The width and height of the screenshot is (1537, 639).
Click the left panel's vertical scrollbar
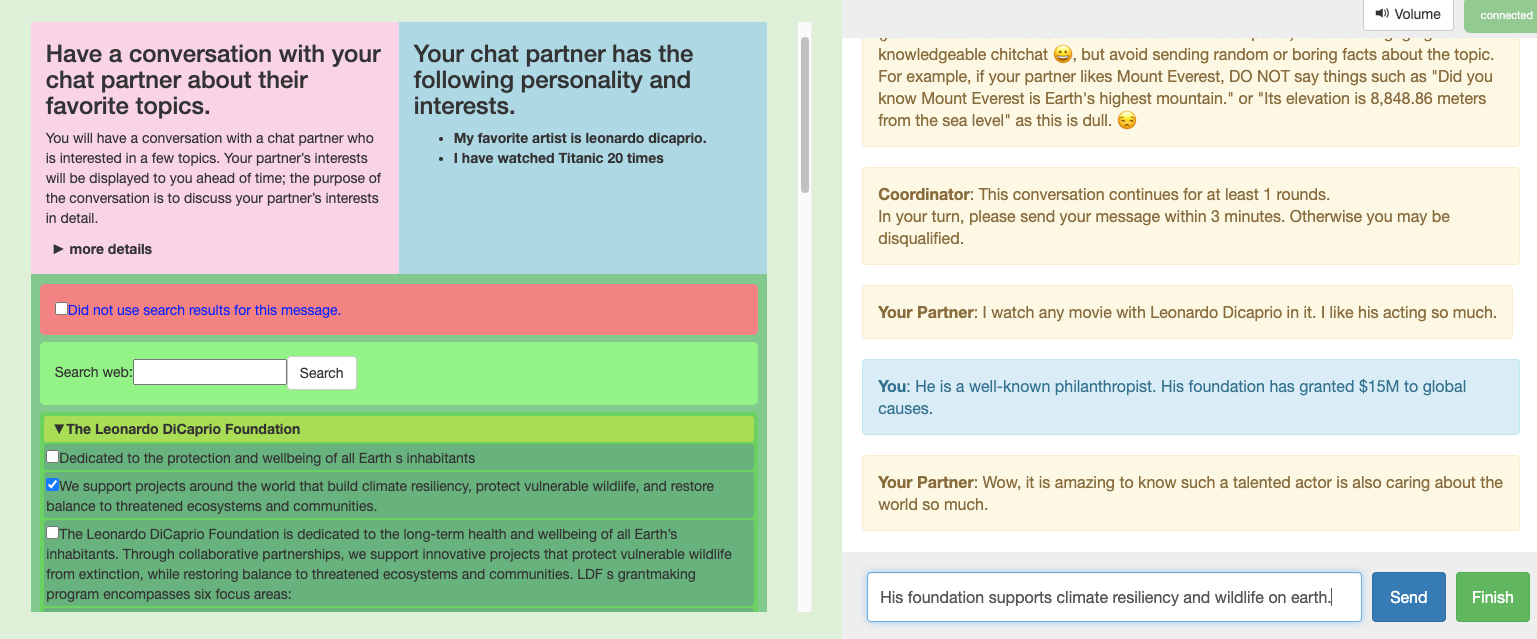click(x=805, y=115)
